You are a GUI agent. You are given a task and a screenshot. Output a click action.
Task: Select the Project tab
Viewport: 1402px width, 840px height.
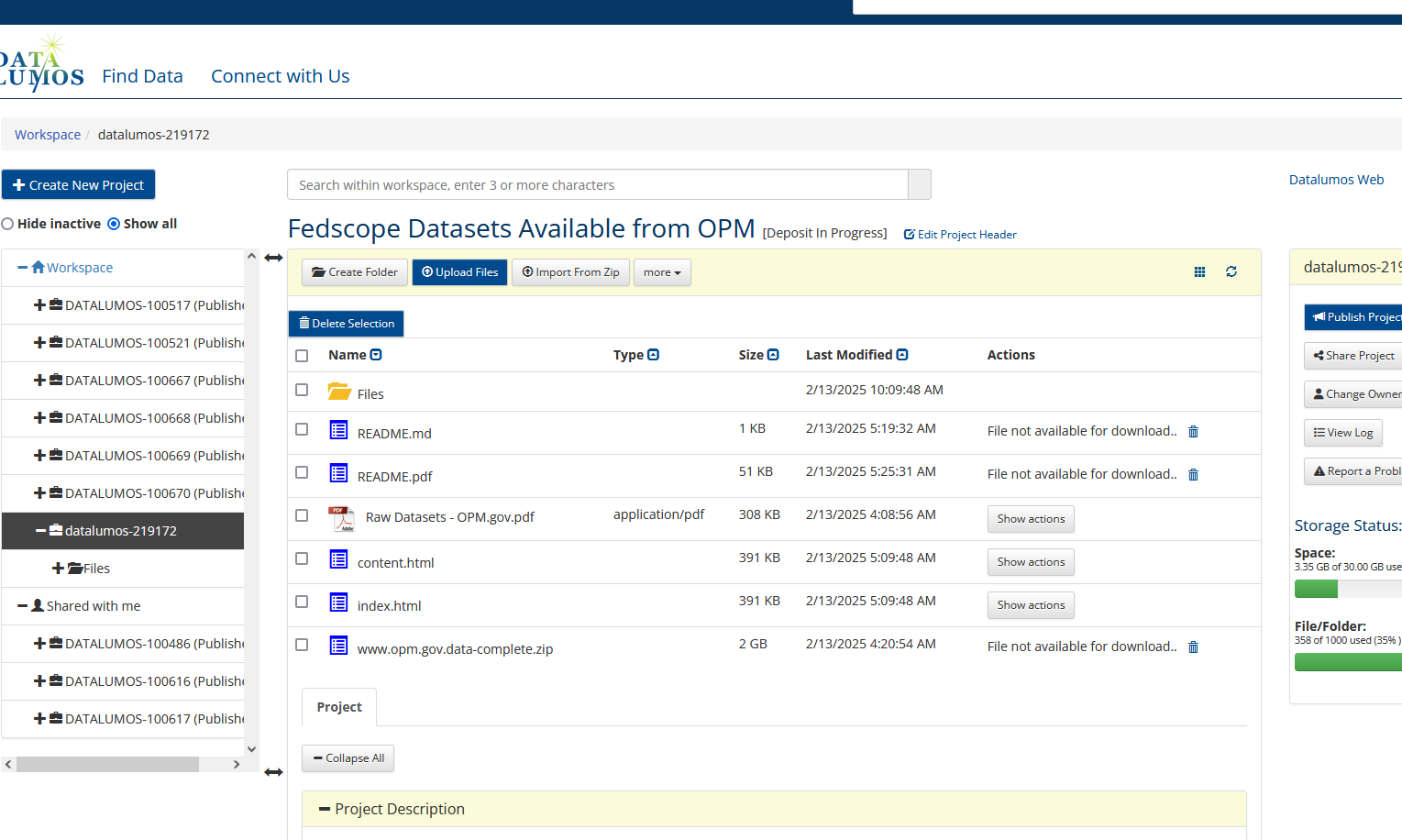[339, 707]
